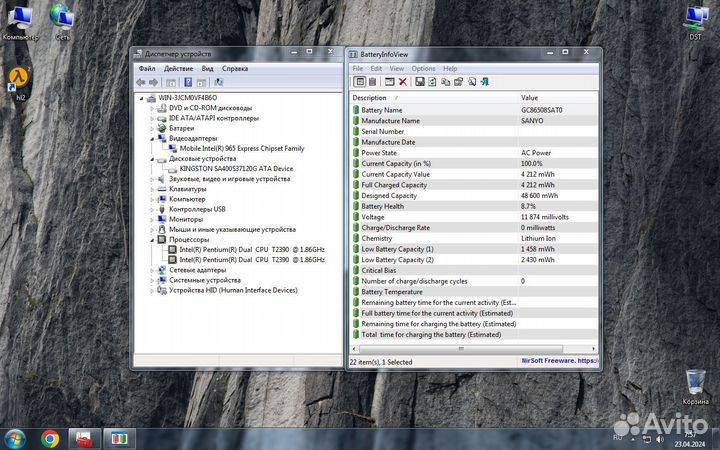This screenshot has width=720, height=450.
Task: Expand the Сетевые адаптеры node
Action: point(152,270)
